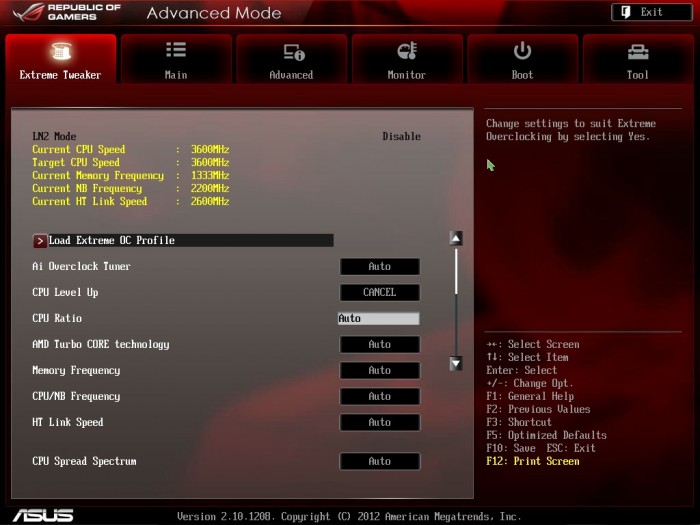
Task: Click the Current CPU Speed 3600MHz value
Action: [x=210, y=149]
